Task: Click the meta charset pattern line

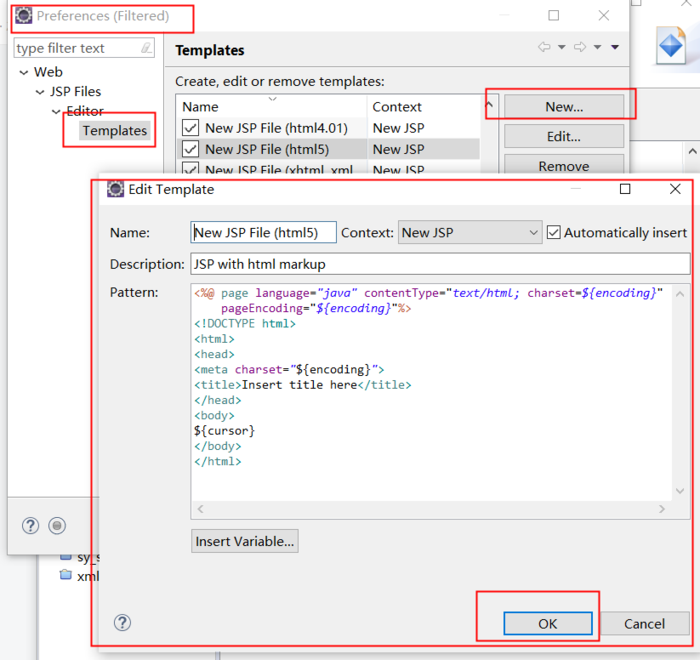Action: [289, 369]
